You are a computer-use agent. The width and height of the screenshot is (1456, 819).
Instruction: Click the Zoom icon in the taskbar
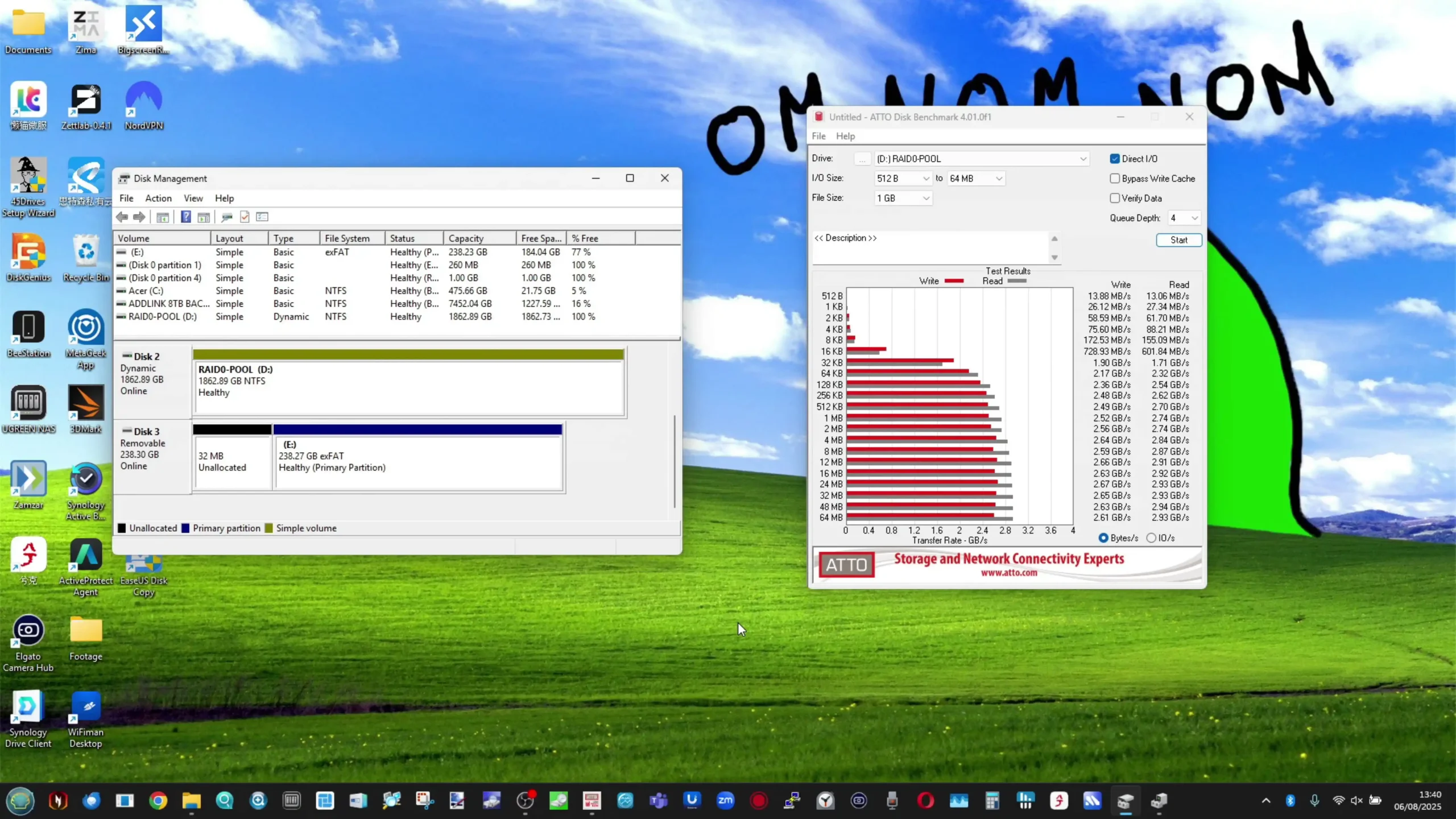725,801
